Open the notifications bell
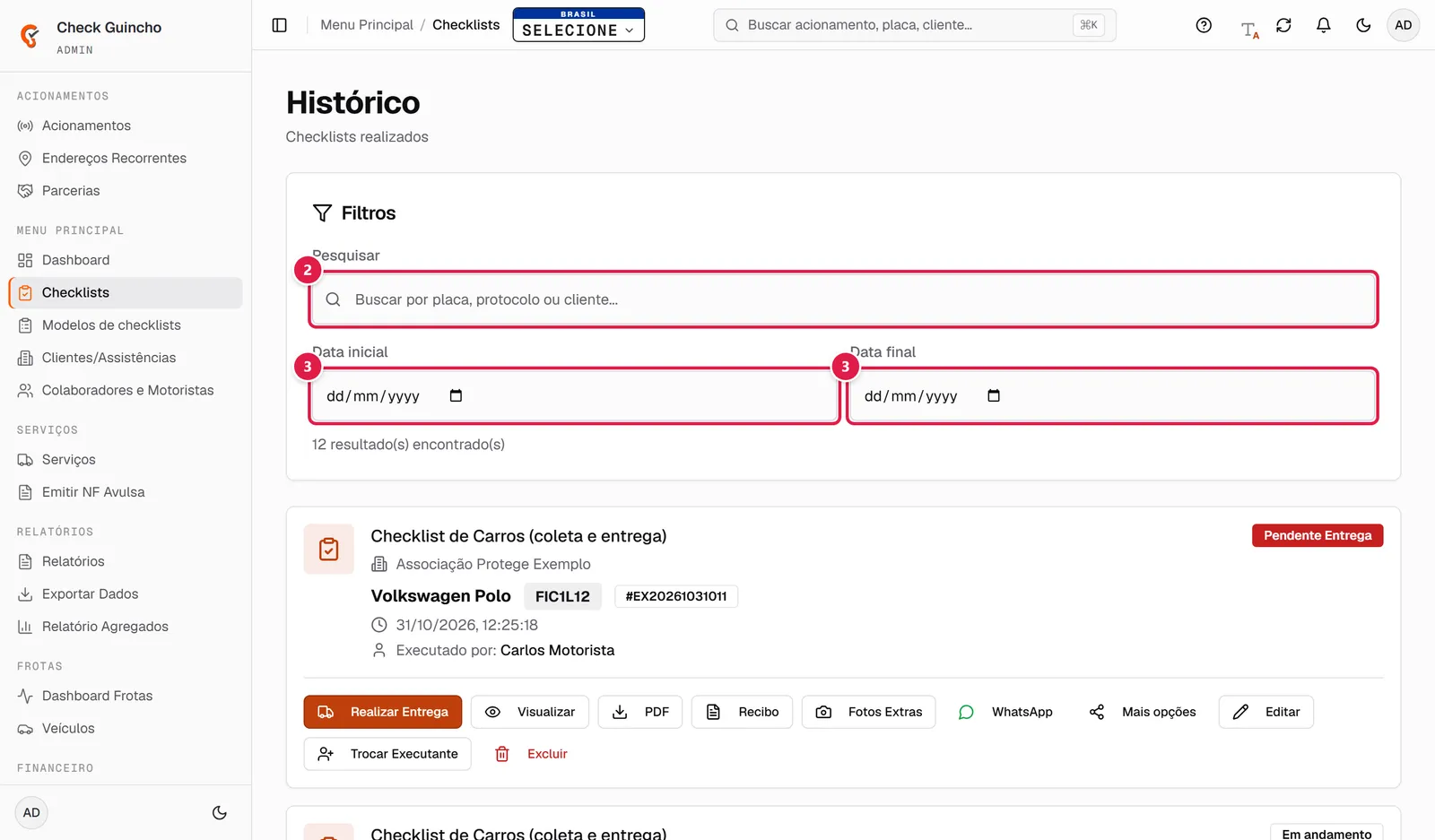The height and width of the screenshot is (840, 1435). pos(1323,25)
